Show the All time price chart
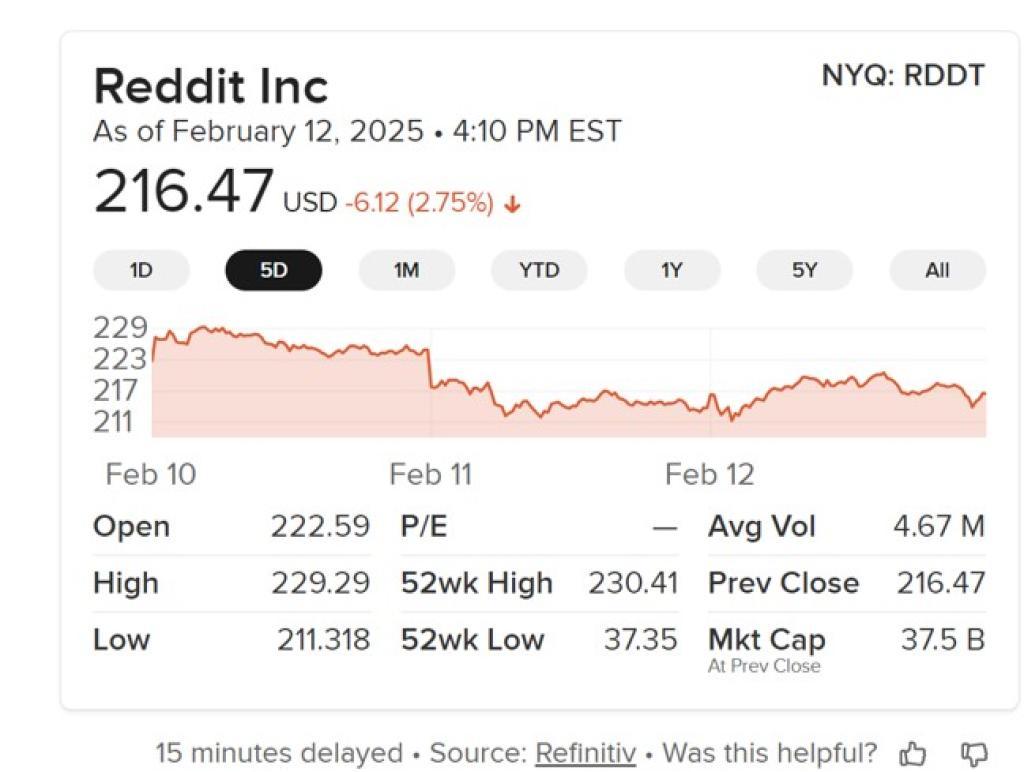 (937, 270)
